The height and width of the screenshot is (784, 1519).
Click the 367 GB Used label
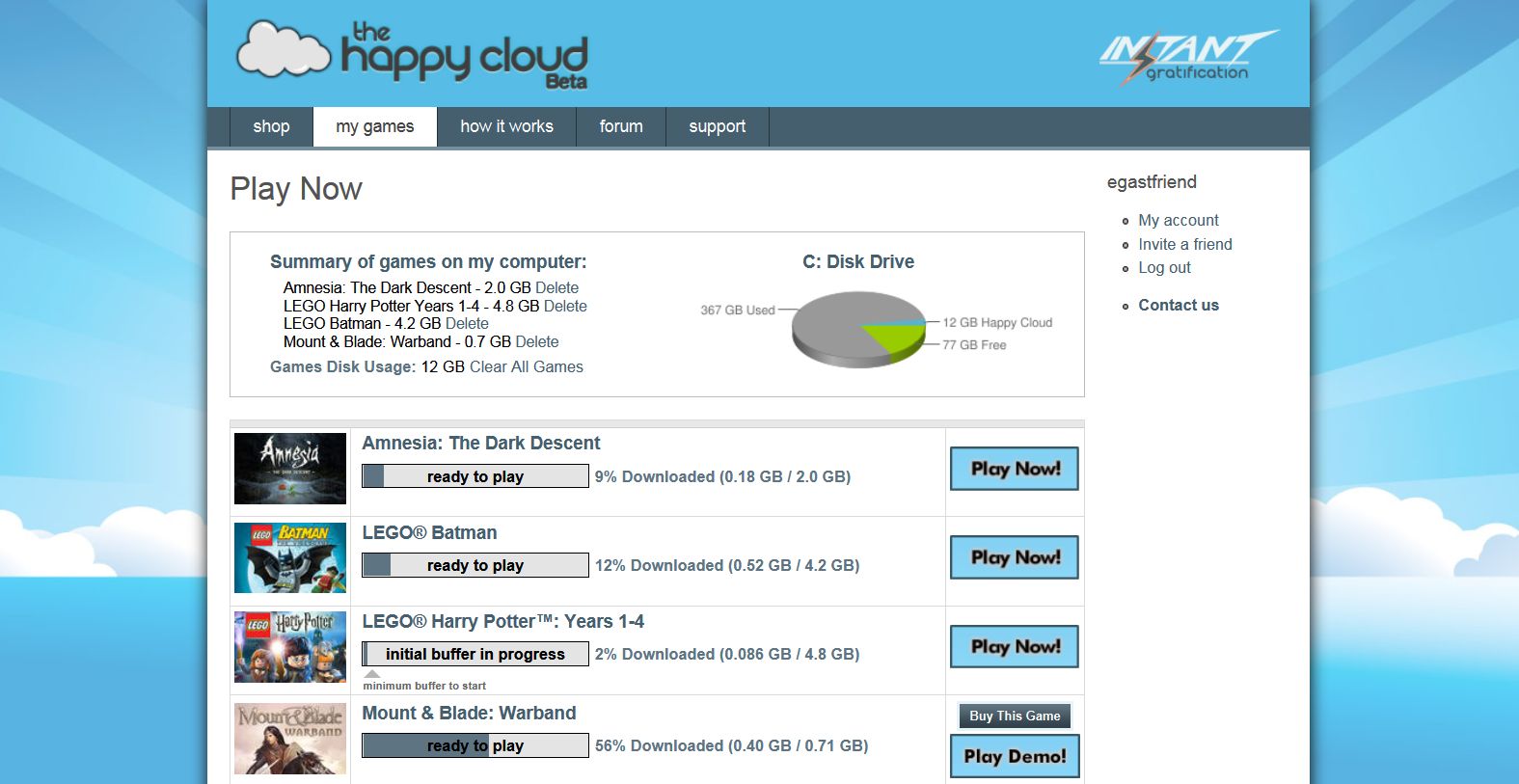click(738, 310)
